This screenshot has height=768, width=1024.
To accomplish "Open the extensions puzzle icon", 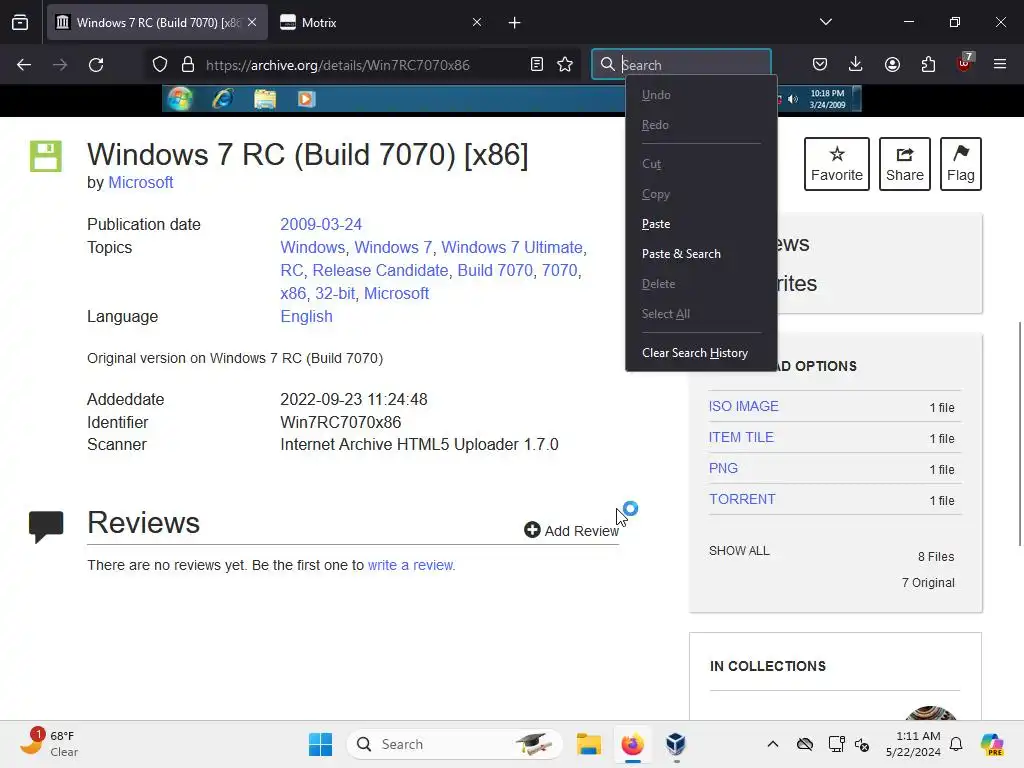I will click(928, 65).
